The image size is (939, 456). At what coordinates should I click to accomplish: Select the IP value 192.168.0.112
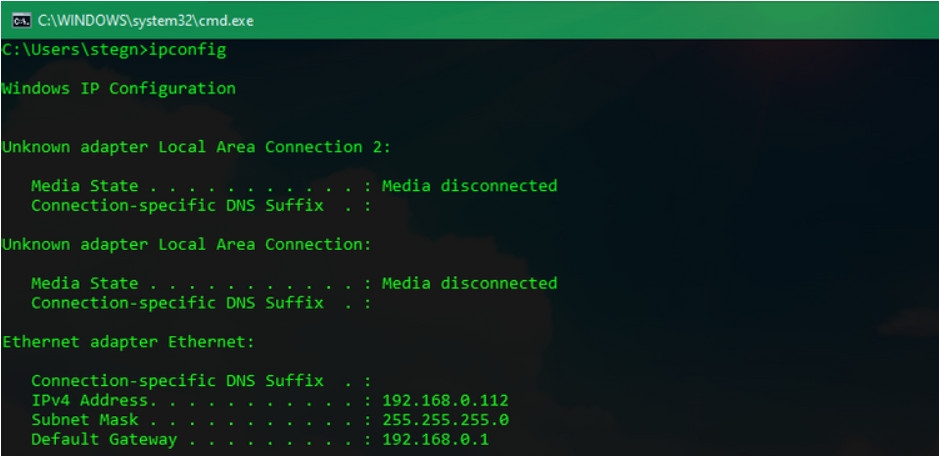pyautogui.click(x=446, y=400)
